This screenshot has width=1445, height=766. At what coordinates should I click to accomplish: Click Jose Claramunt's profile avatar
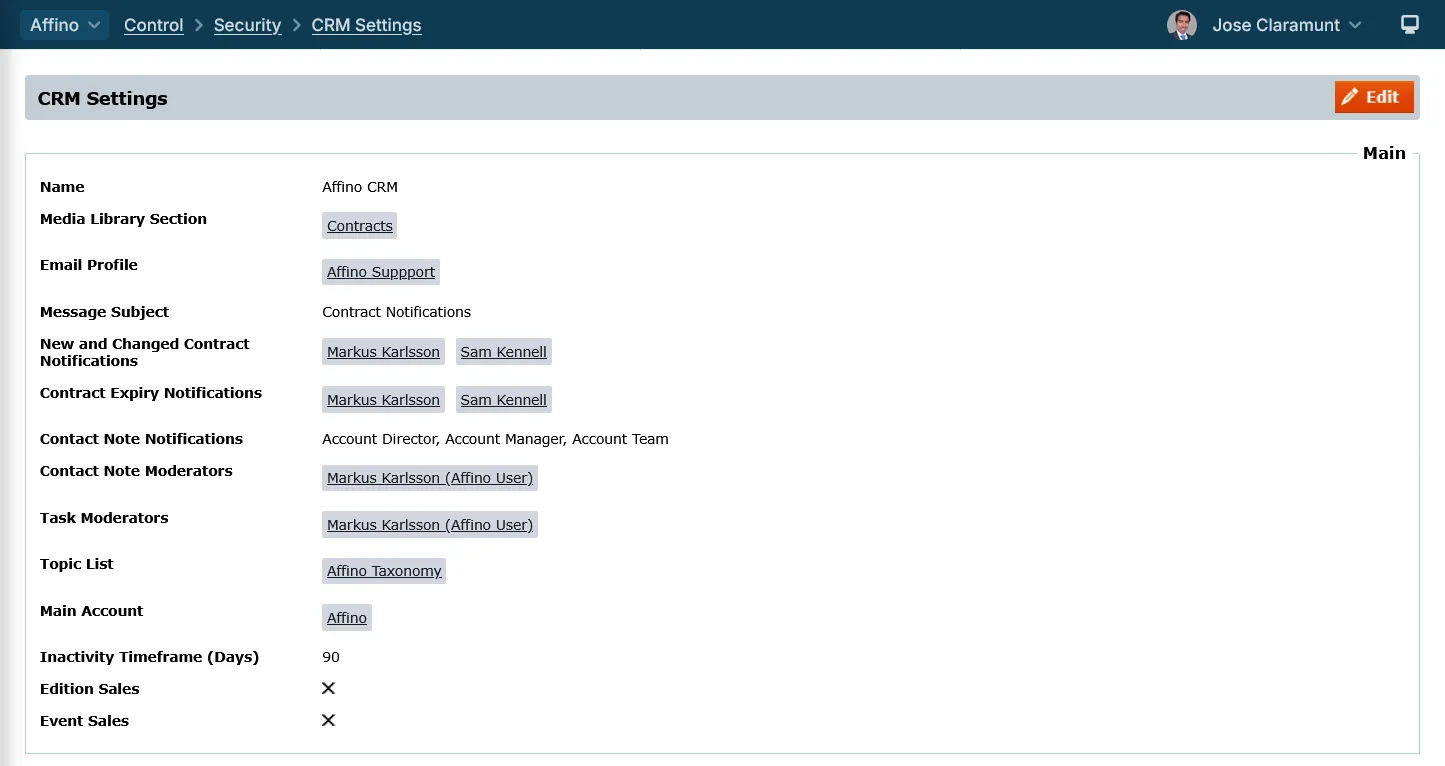[1181, 25]
